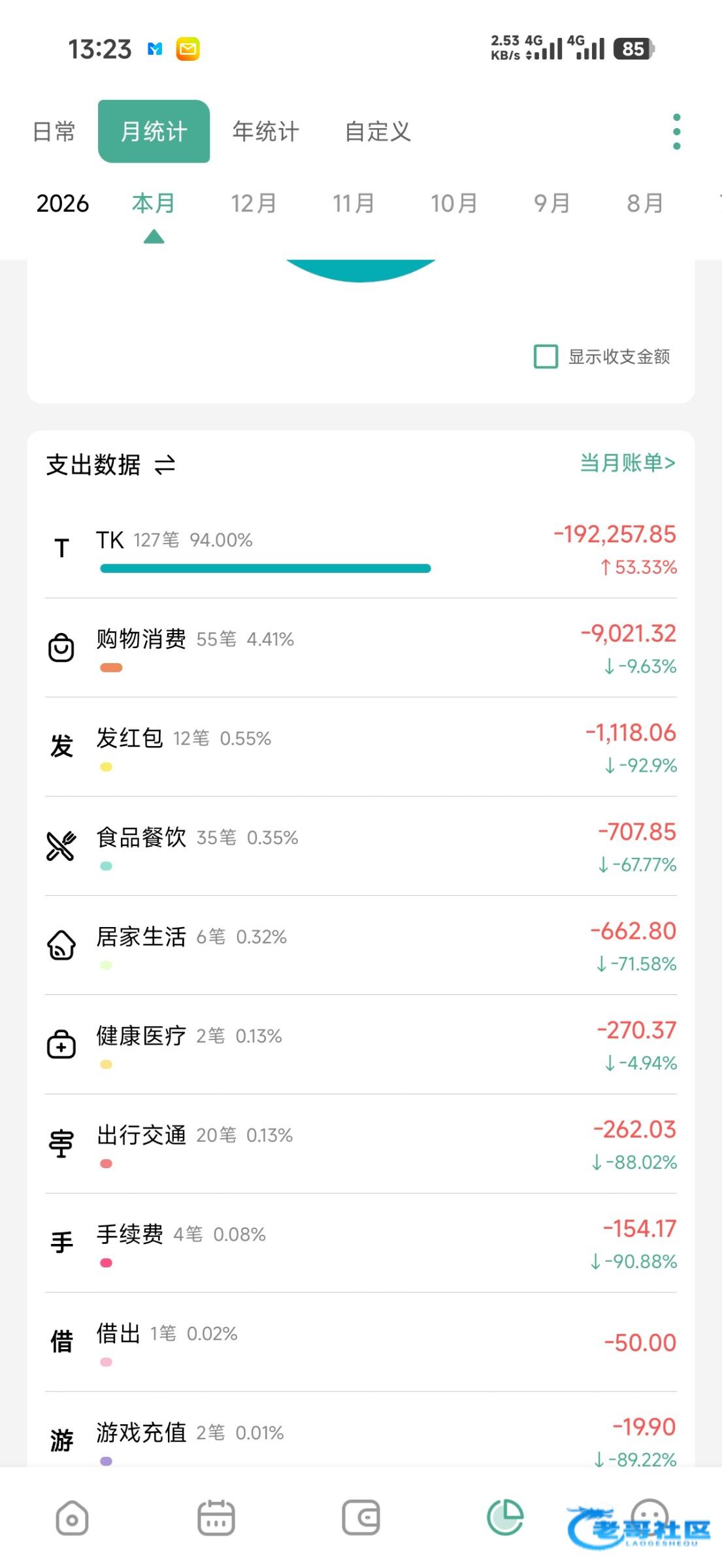Tap the signpost icon for 出行交通
This screenshot has height=1568, width=722.
61,1143
